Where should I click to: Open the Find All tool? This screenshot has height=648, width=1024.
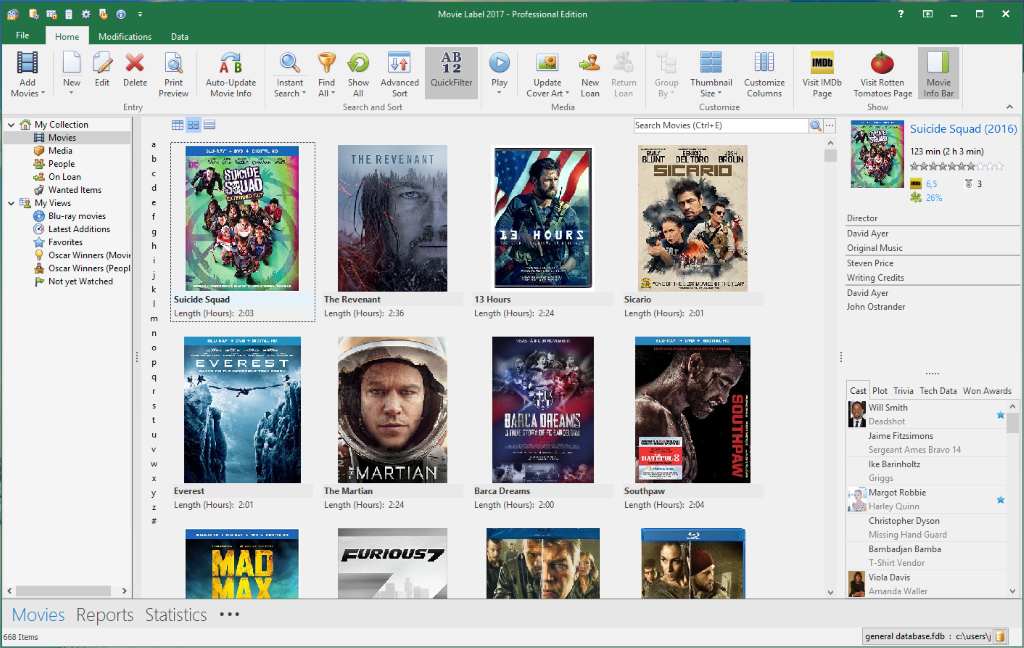[x=327, y=74]
